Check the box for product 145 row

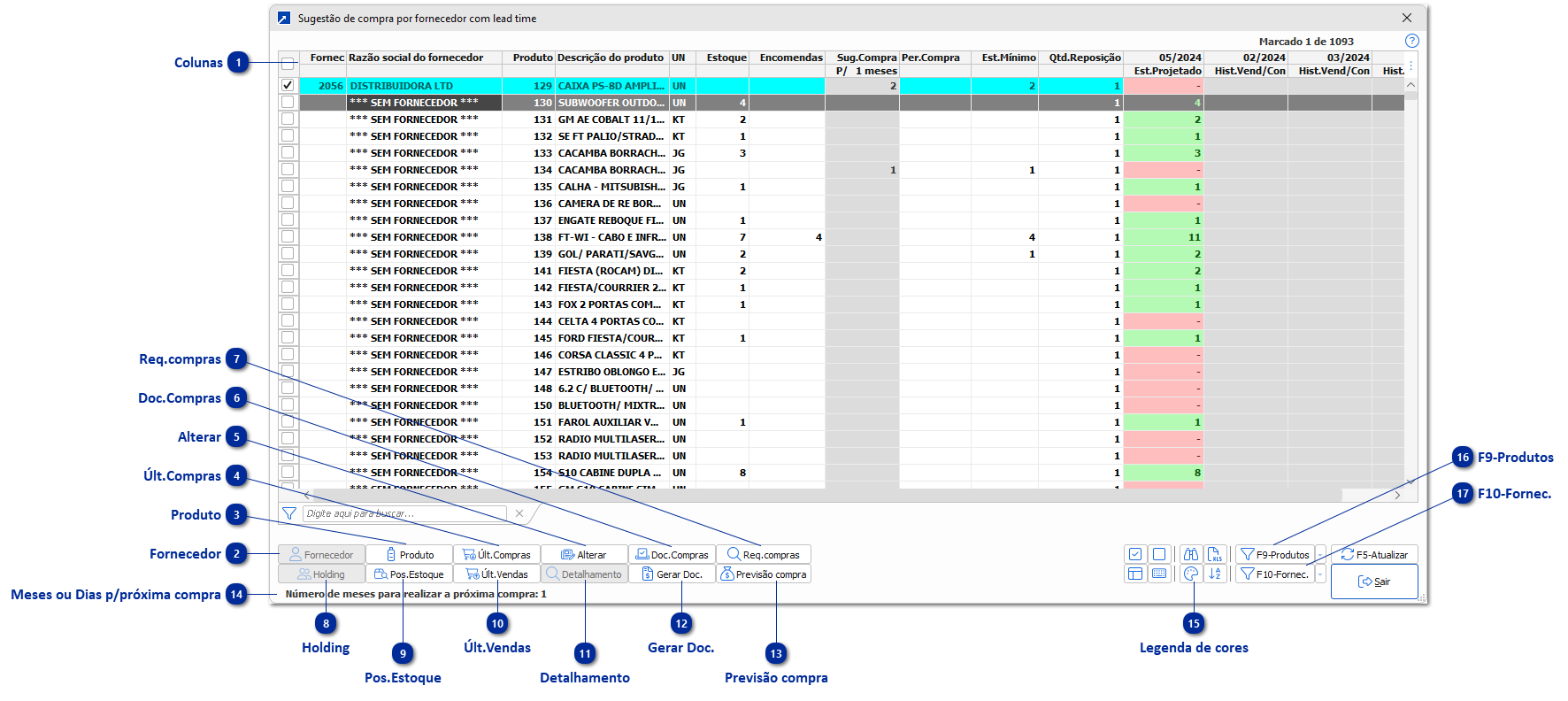[288, 338]
